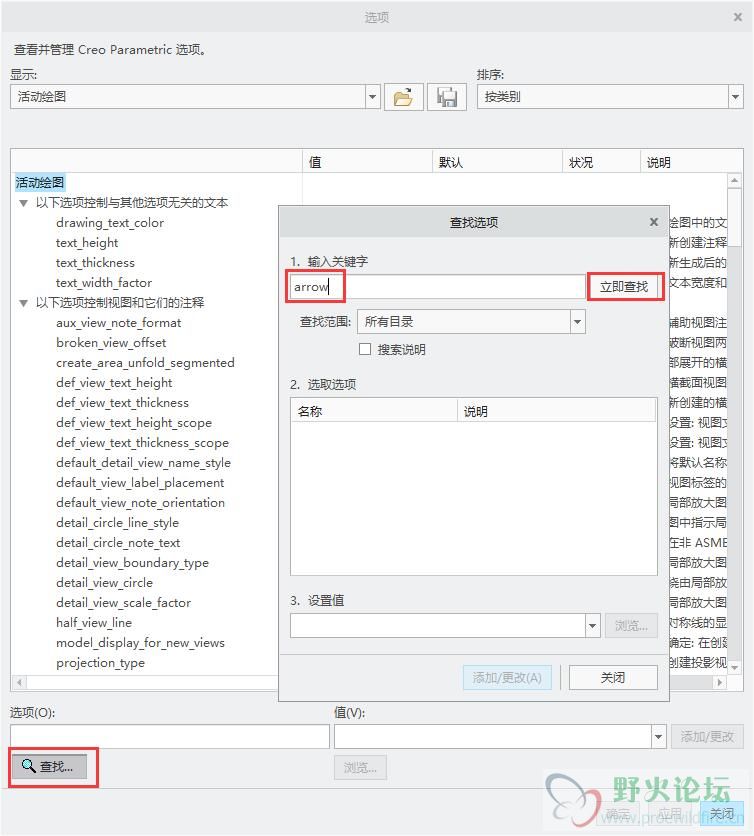The height and width of the screenshot is (836, 754).
Task: Select the 活动绘图 root tree item
Action: pyautogui.click(x=40, y=182)
